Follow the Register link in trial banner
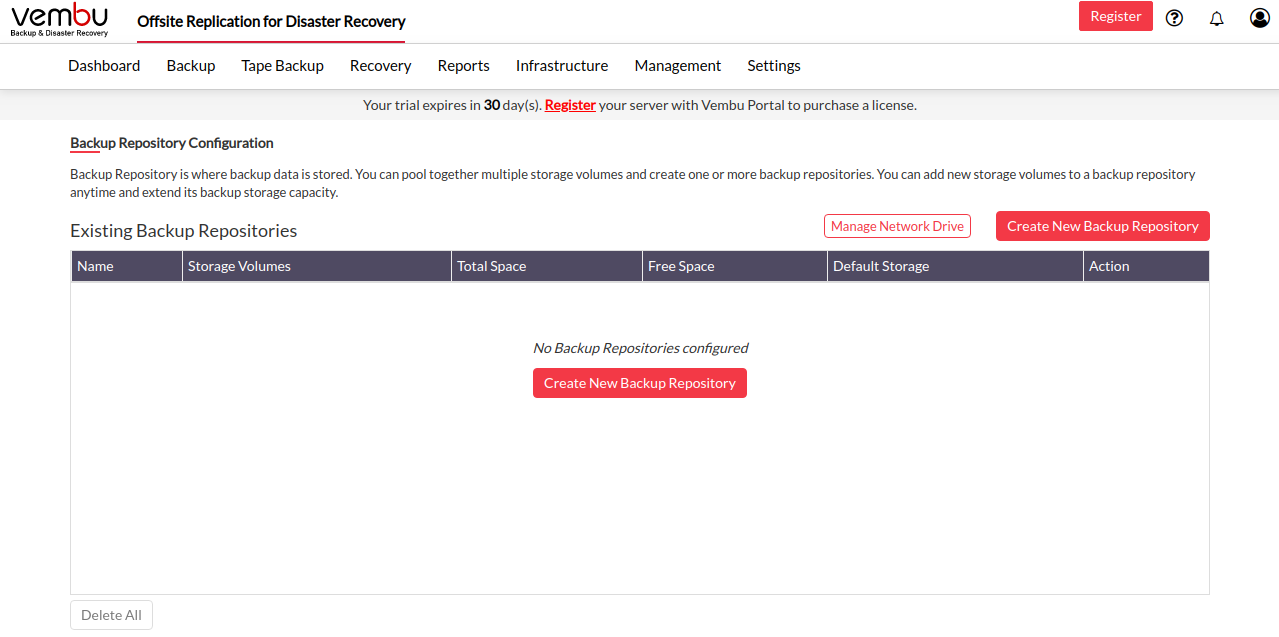This screenshot has width=1279, height=637. point(570,105)
